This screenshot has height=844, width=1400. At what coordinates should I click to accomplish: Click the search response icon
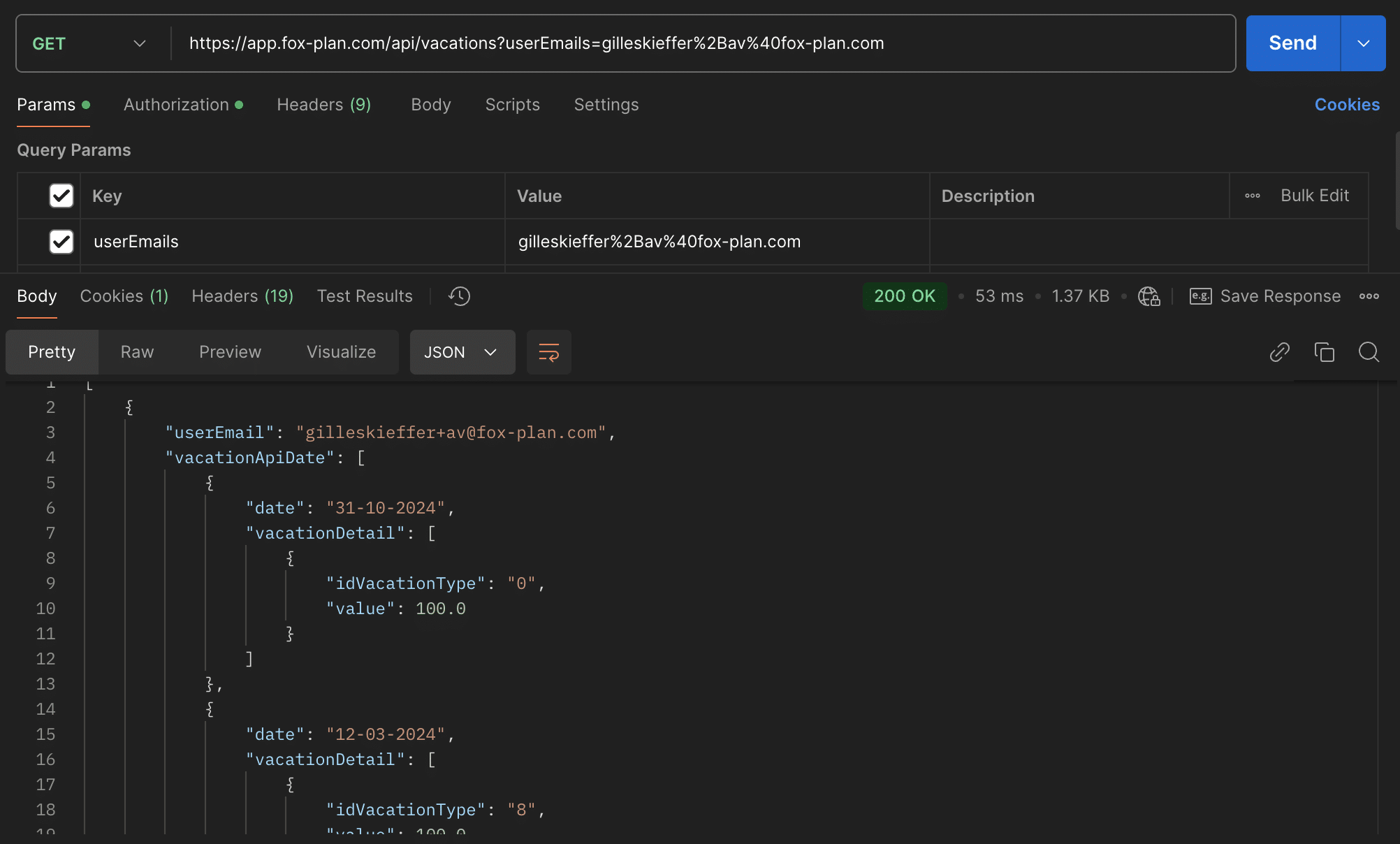1369,352
